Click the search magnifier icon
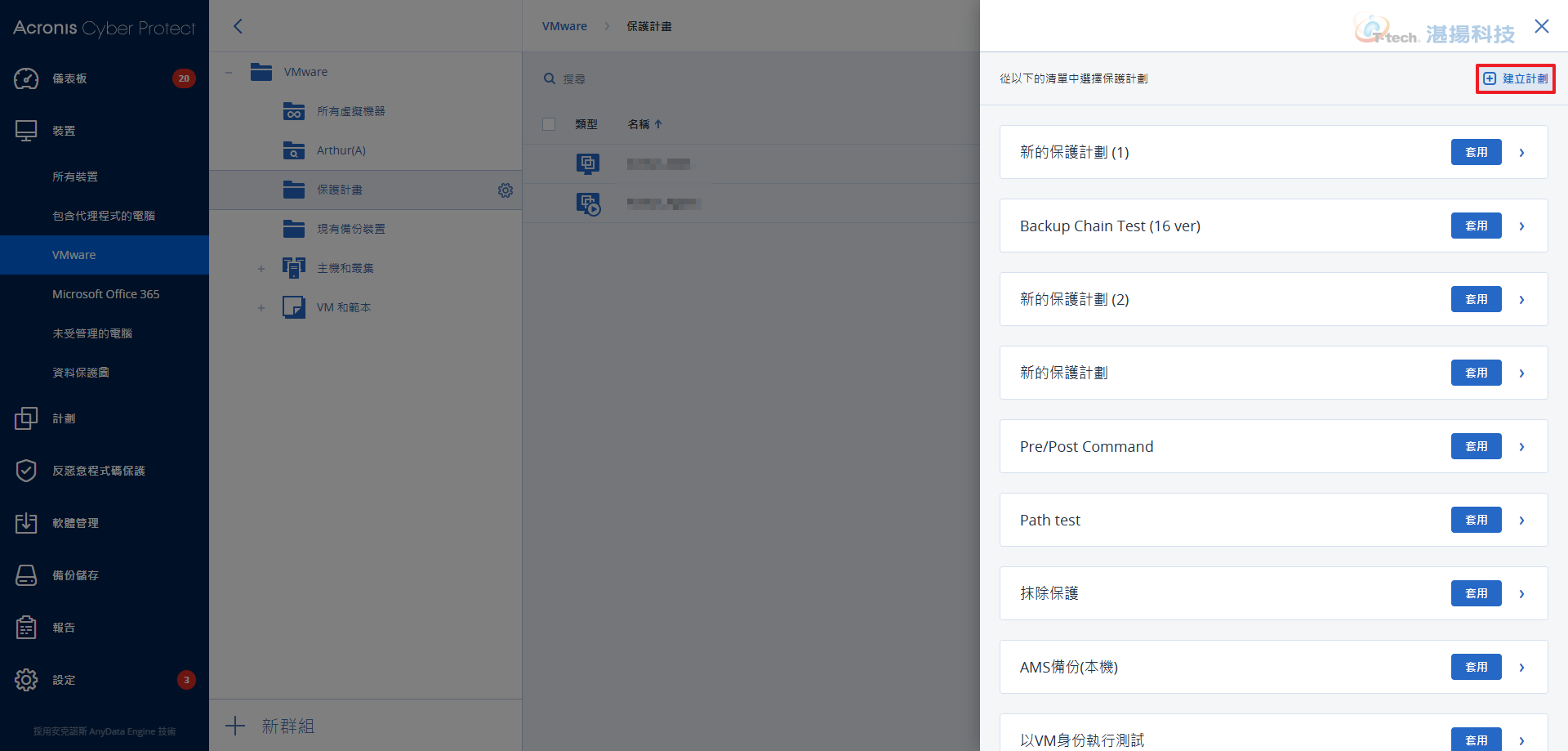 pos(550,78)
